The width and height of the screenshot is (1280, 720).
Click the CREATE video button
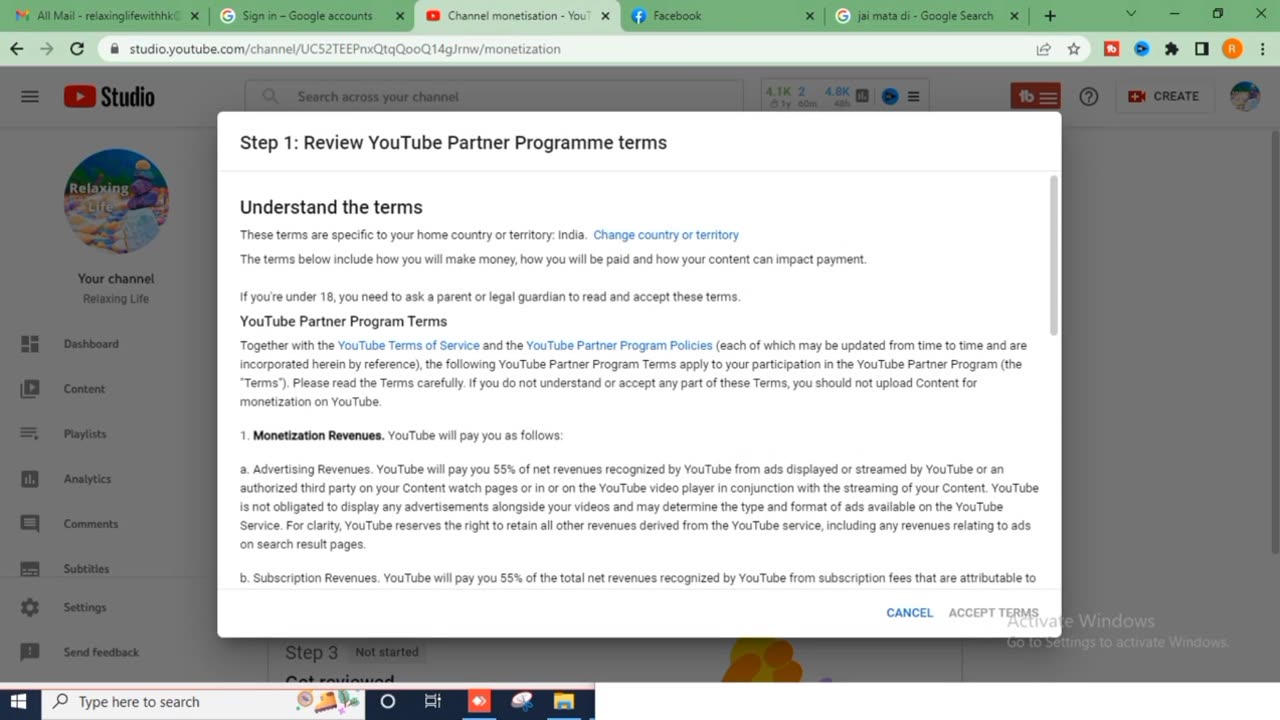(1163, 96)
